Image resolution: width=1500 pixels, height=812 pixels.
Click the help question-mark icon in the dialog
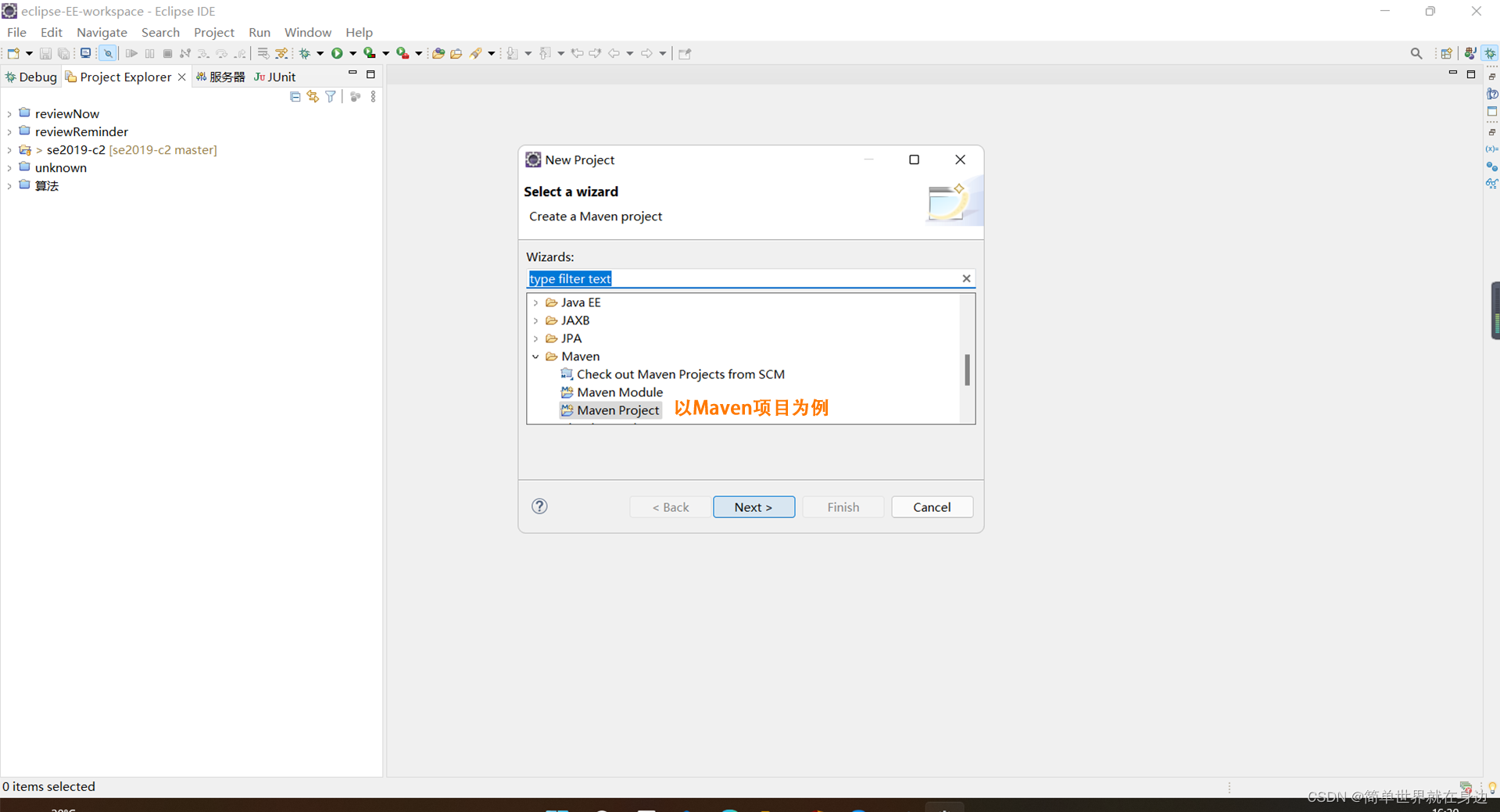tap(539, 506)
